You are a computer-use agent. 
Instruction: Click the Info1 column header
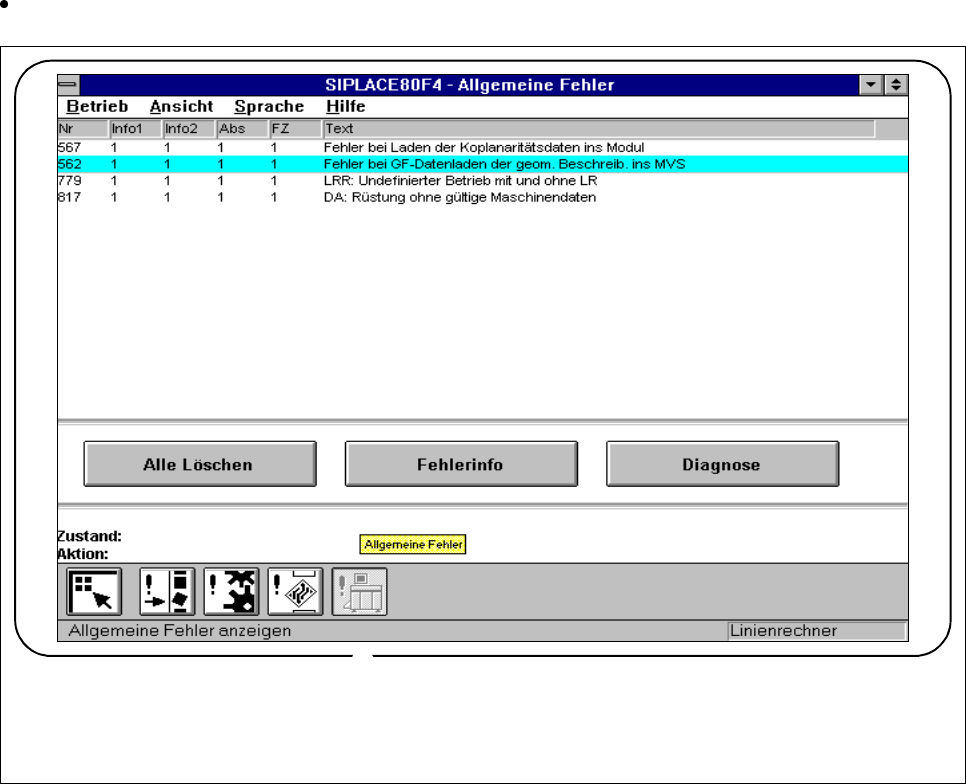(x=136, y=129)
